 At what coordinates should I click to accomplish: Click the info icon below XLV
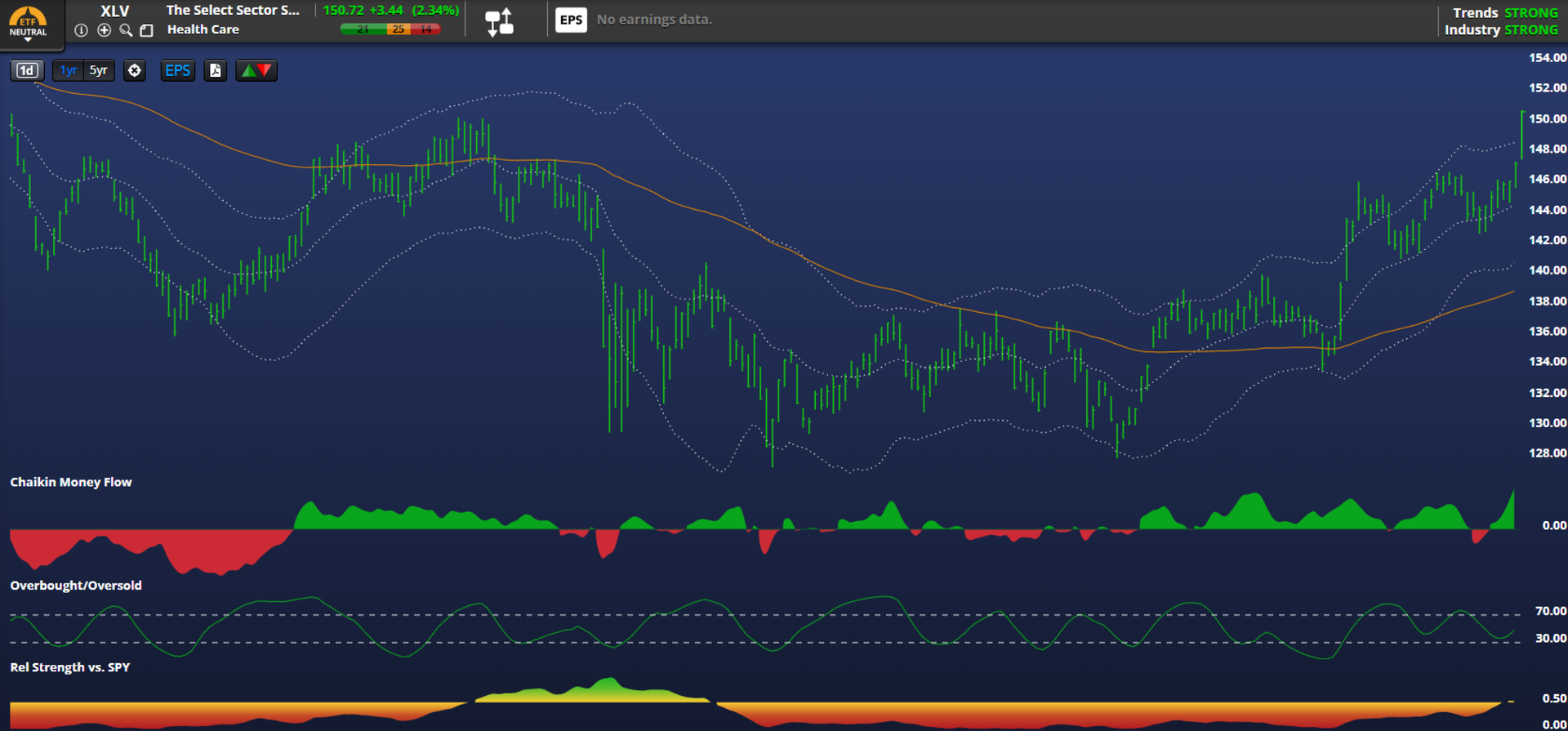[81, 30]
